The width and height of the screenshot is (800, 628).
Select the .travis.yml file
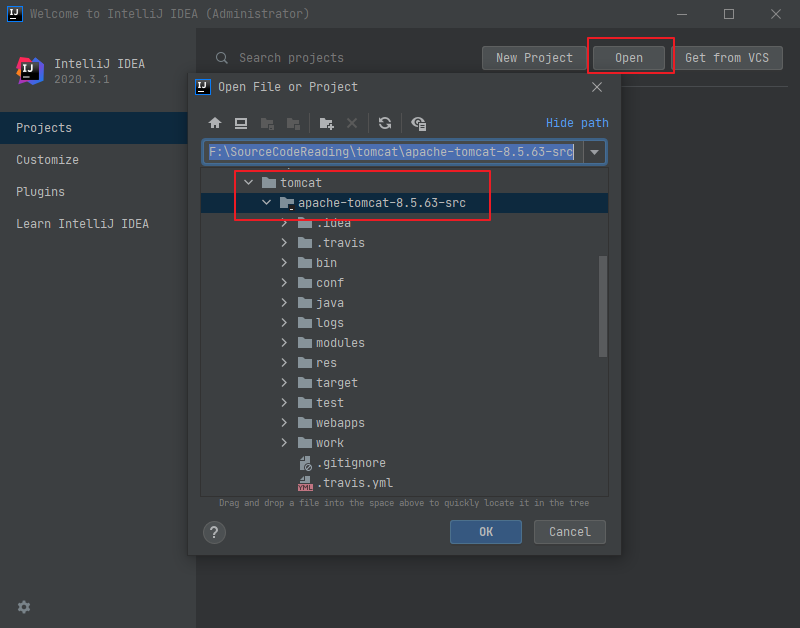[355, 483]
